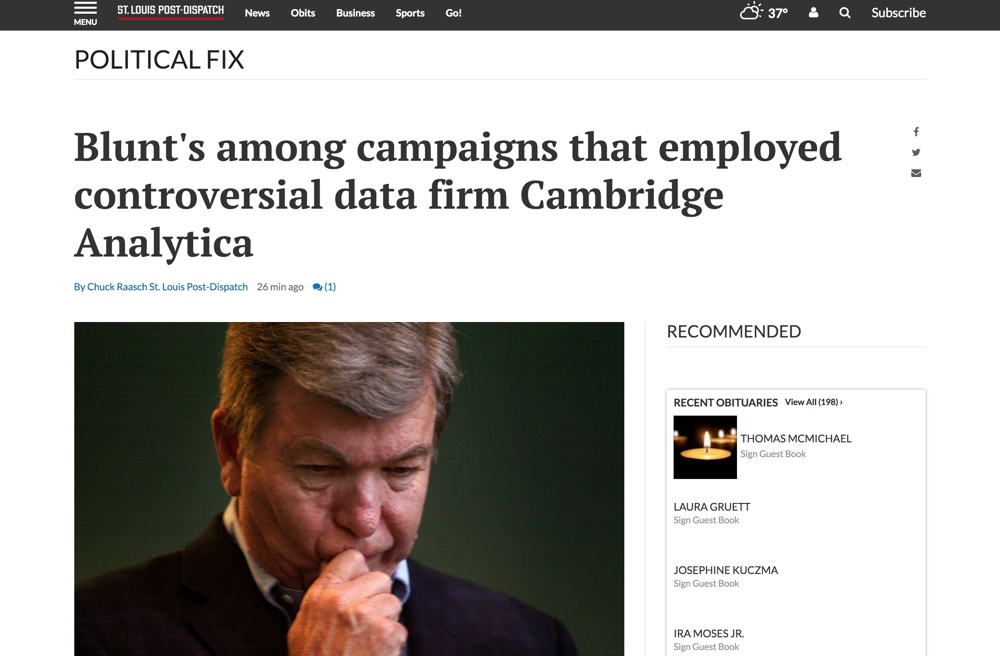Open the weather forecast icon
This screenshot has height=656, width=1000.
(752, 12)
